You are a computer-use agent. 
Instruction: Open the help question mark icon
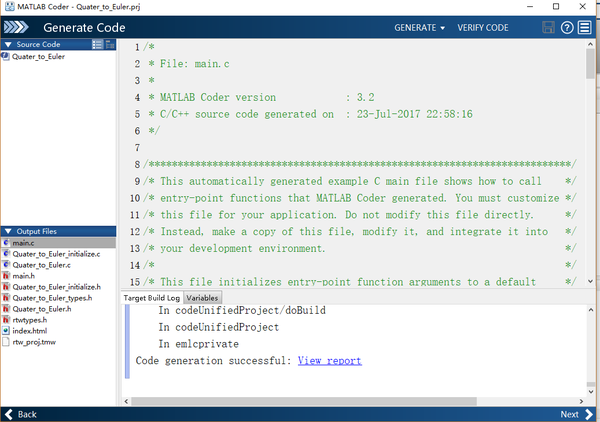pos(568,27)
